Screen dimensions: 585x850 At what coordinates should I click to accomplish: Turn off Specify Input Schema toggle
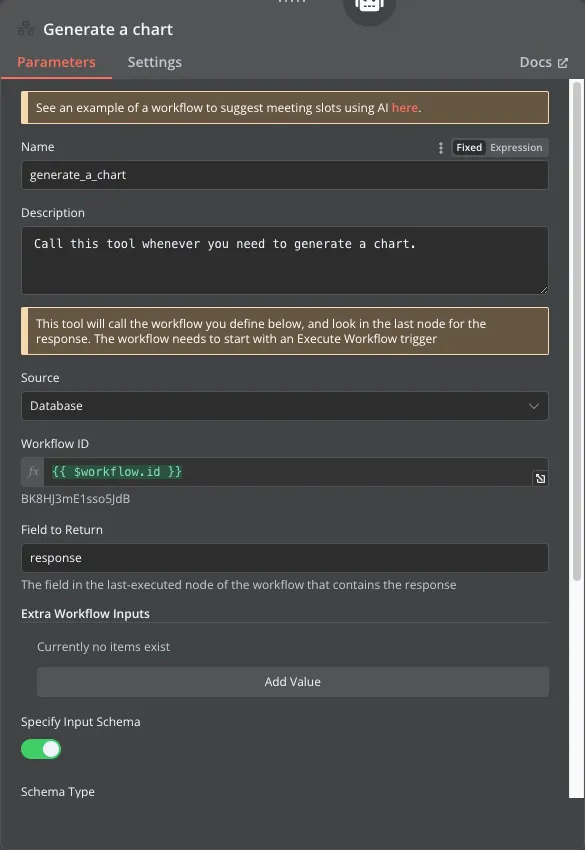click(x=41, y=749)
